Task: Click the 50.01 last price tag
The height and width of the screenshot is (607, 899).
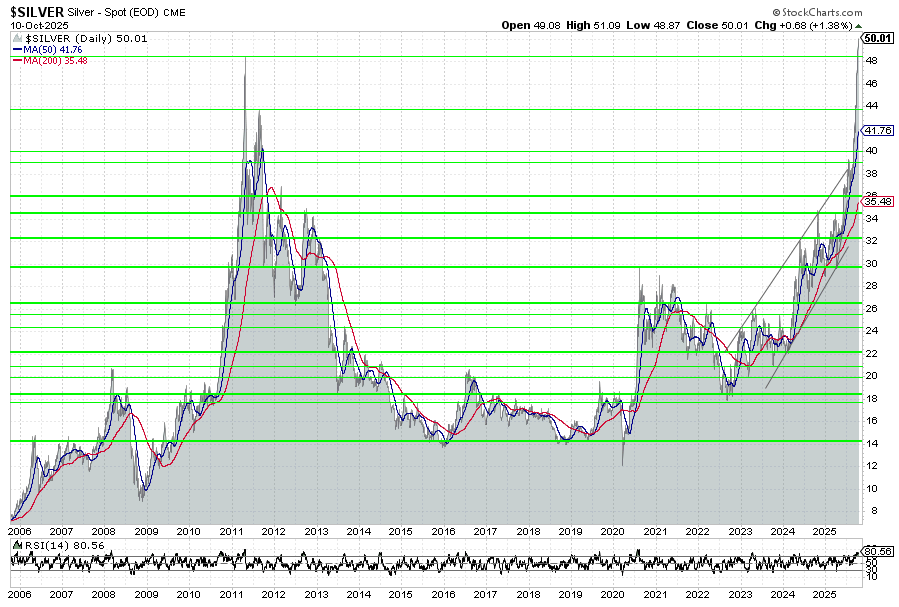Action: coord(877,37)
